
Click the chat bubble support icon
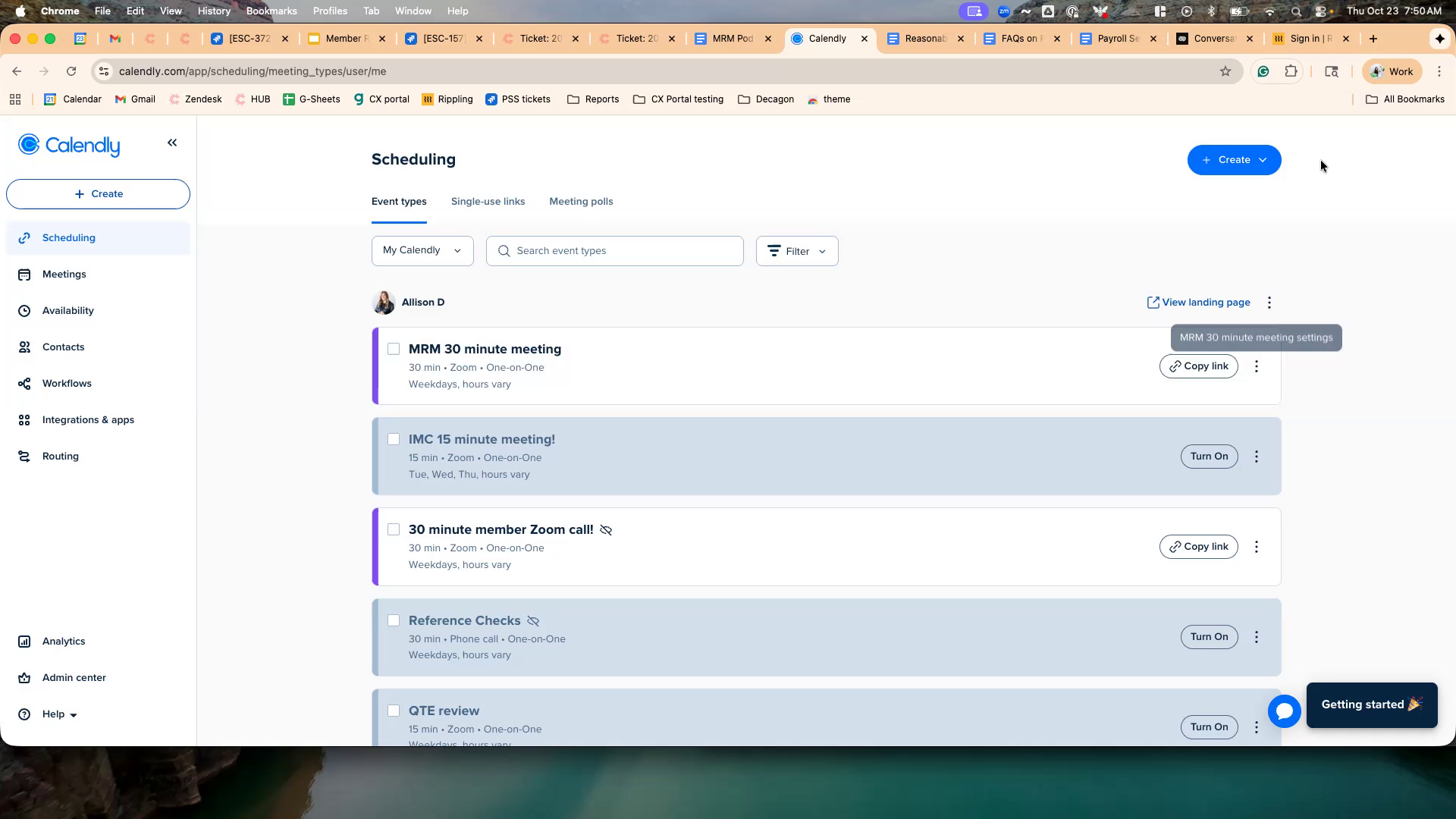[1284, 711]
